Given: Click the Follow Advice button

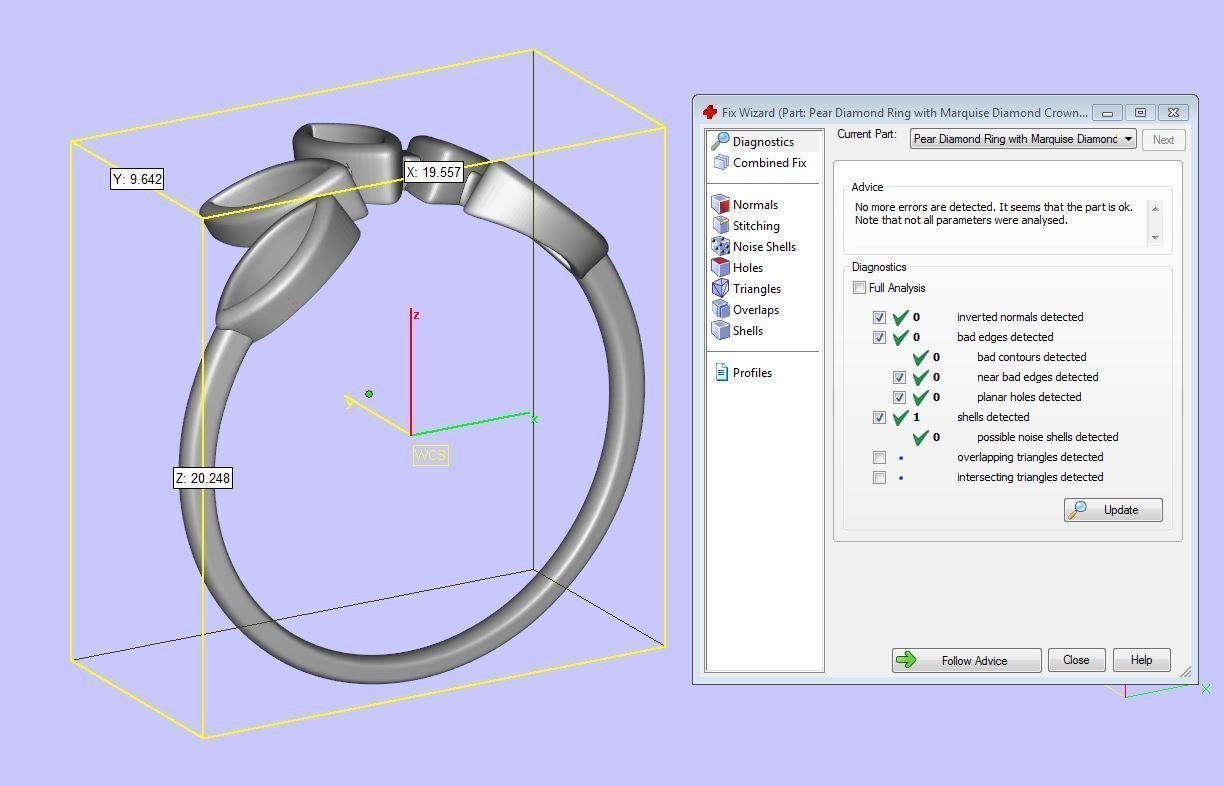Looking at the screenshot, I should [x=967, y=660].
